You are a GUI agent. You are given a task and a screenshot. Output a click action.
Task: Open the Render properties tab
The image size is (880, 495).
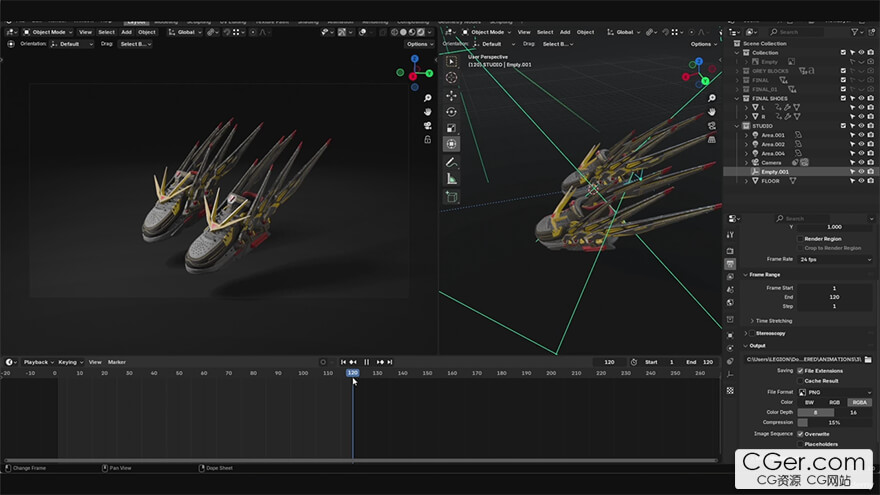tap(730, 251)
